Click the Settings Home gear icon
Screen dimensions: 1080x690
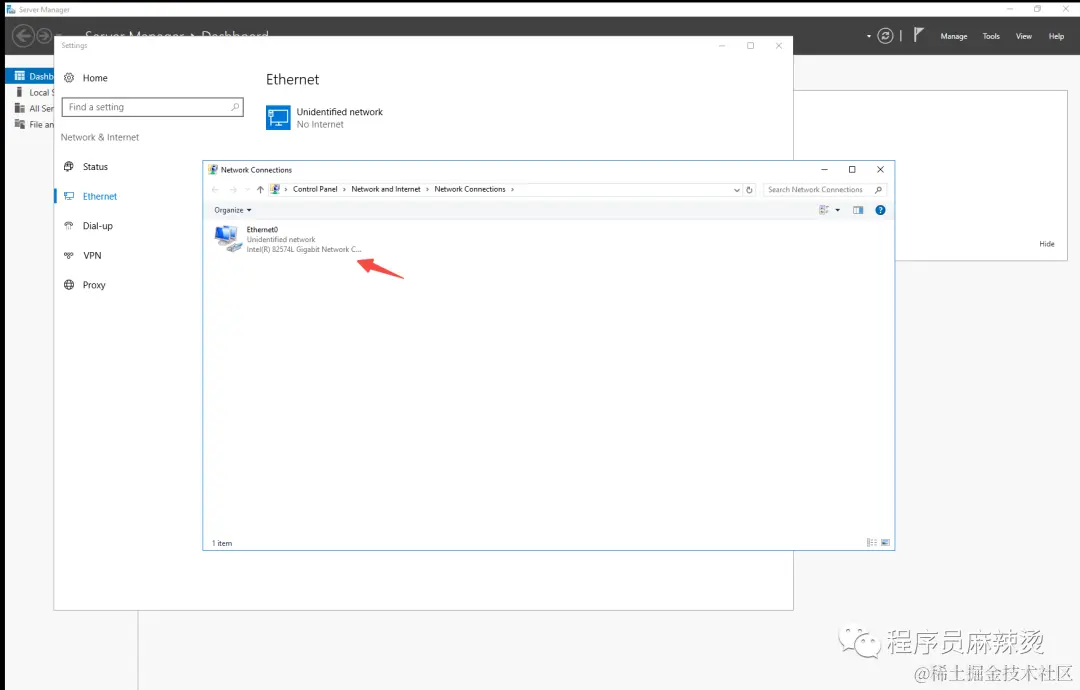coord(69,78)
